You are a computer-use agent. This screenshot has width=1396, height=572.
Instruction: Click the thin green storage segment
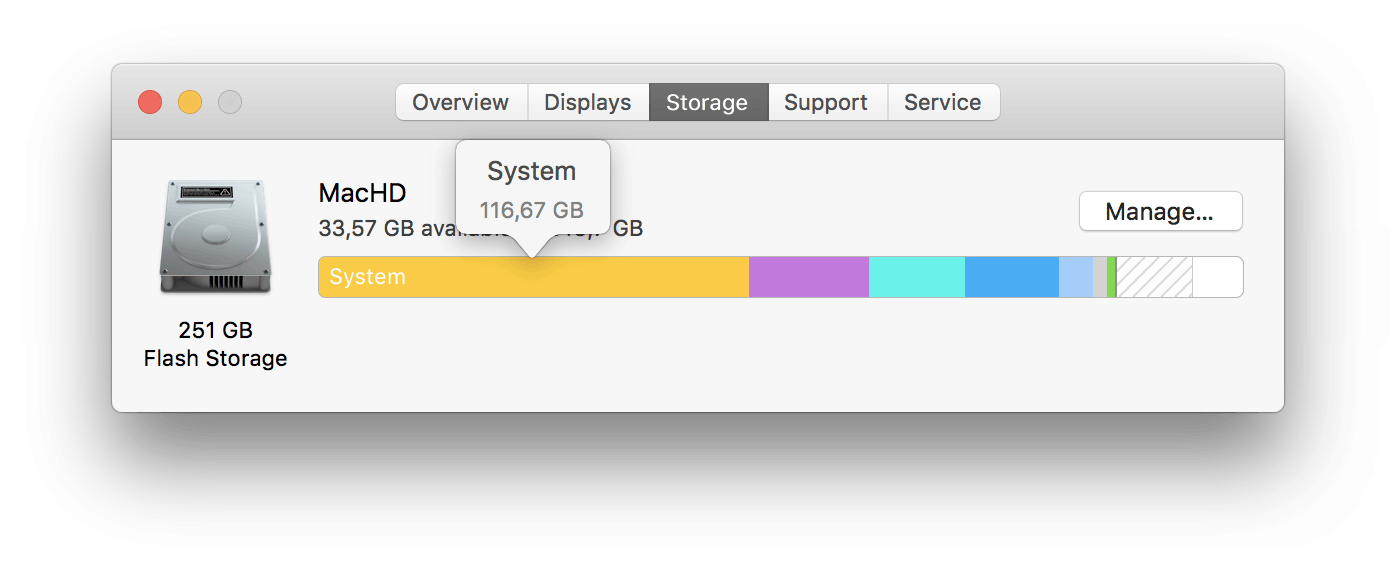(1112, 277)
